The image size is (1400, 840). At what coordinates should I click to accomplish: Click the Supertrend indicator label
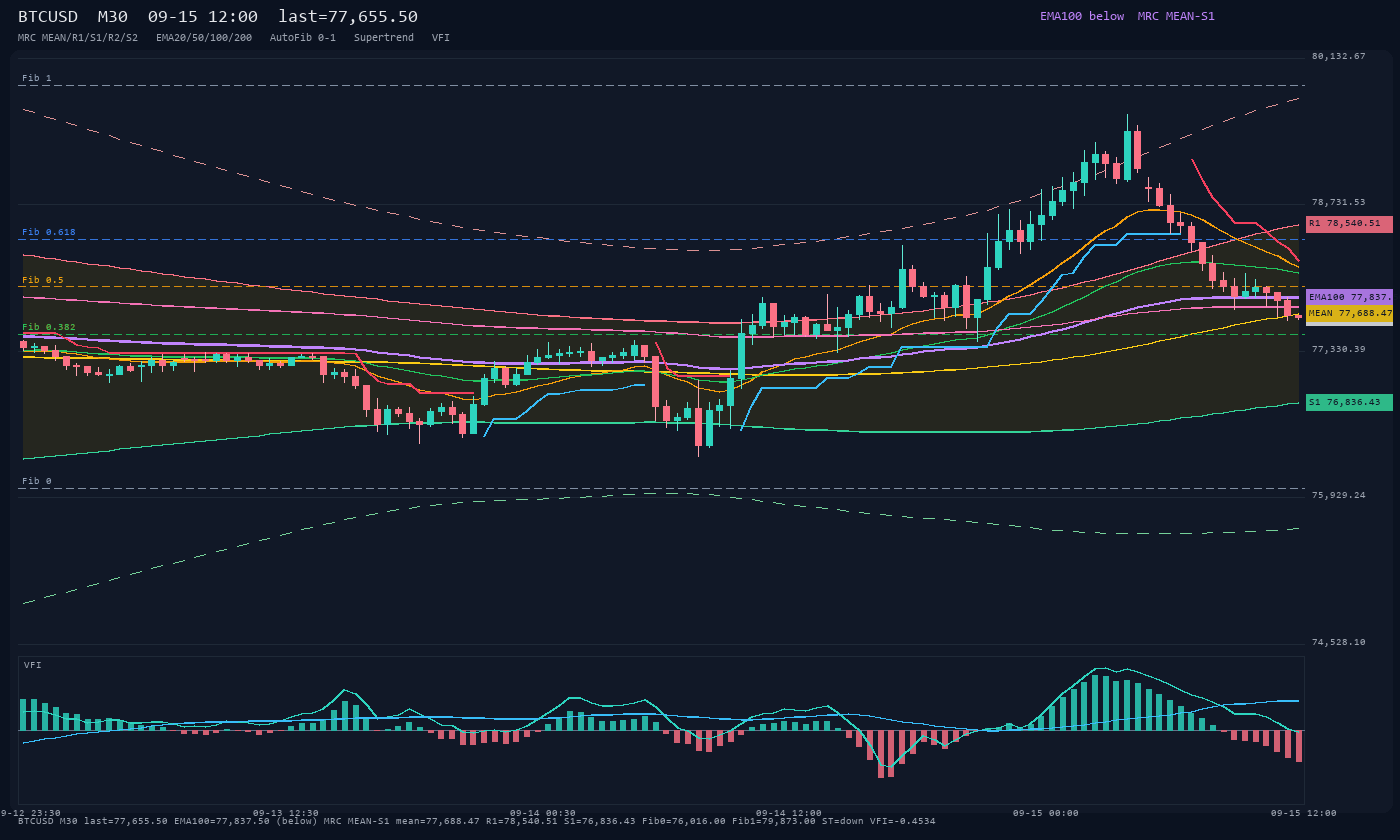(384, 37)
